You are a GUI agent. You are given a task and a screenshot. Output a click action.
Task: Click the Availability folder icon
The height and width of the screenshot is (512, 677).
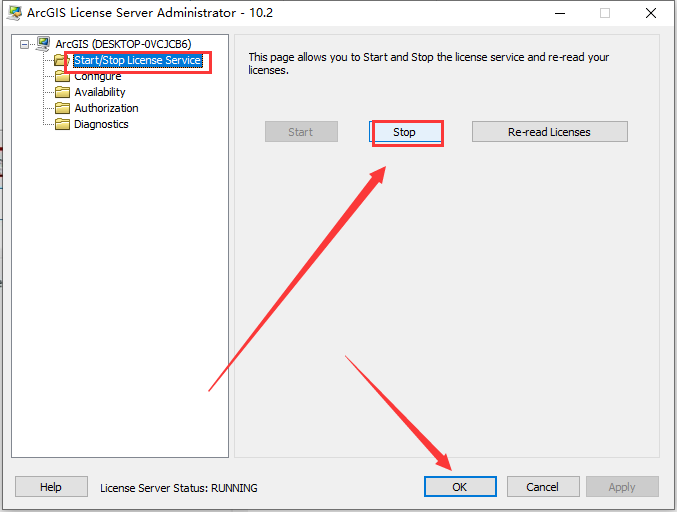[x=62, y=92]
